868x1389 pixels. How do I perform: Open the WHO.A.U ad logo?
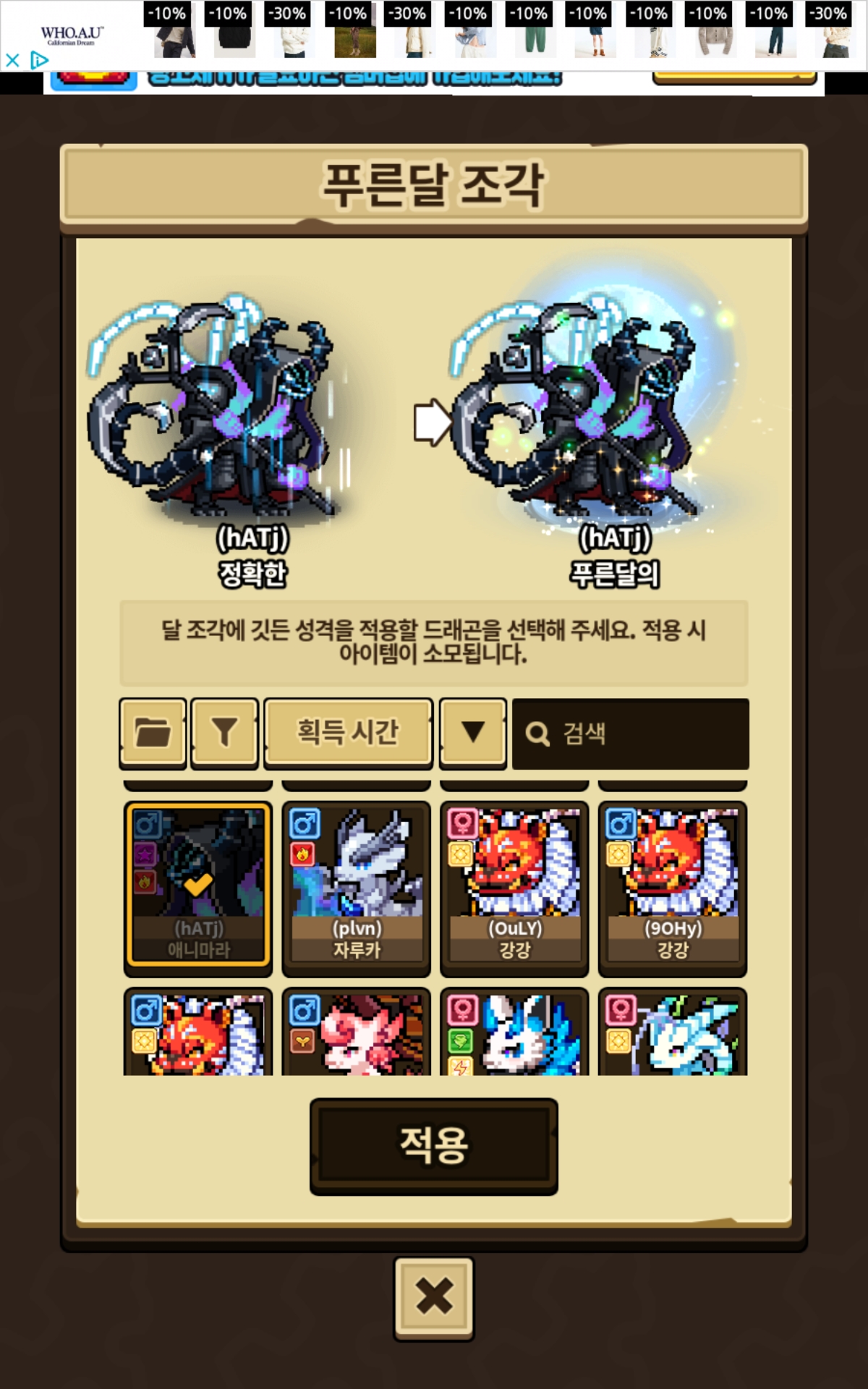(72, 35)
